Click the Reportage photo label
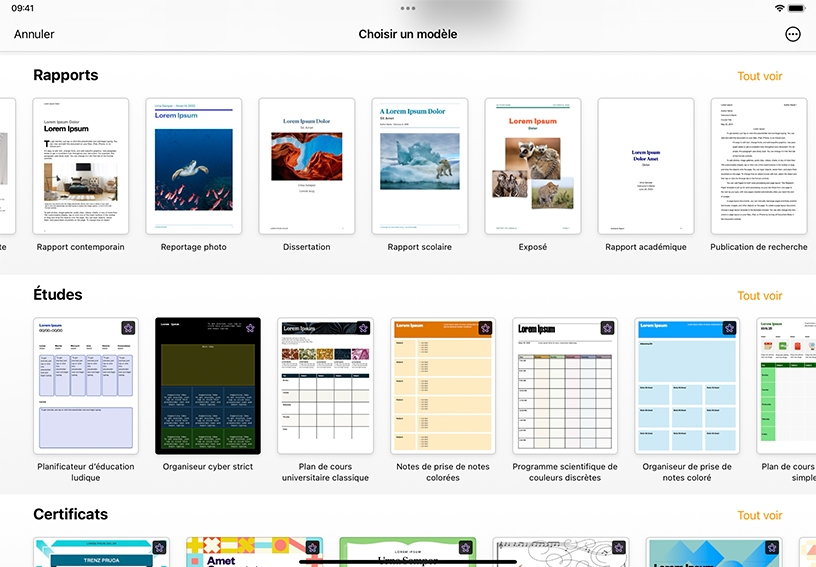 point(194,247)
